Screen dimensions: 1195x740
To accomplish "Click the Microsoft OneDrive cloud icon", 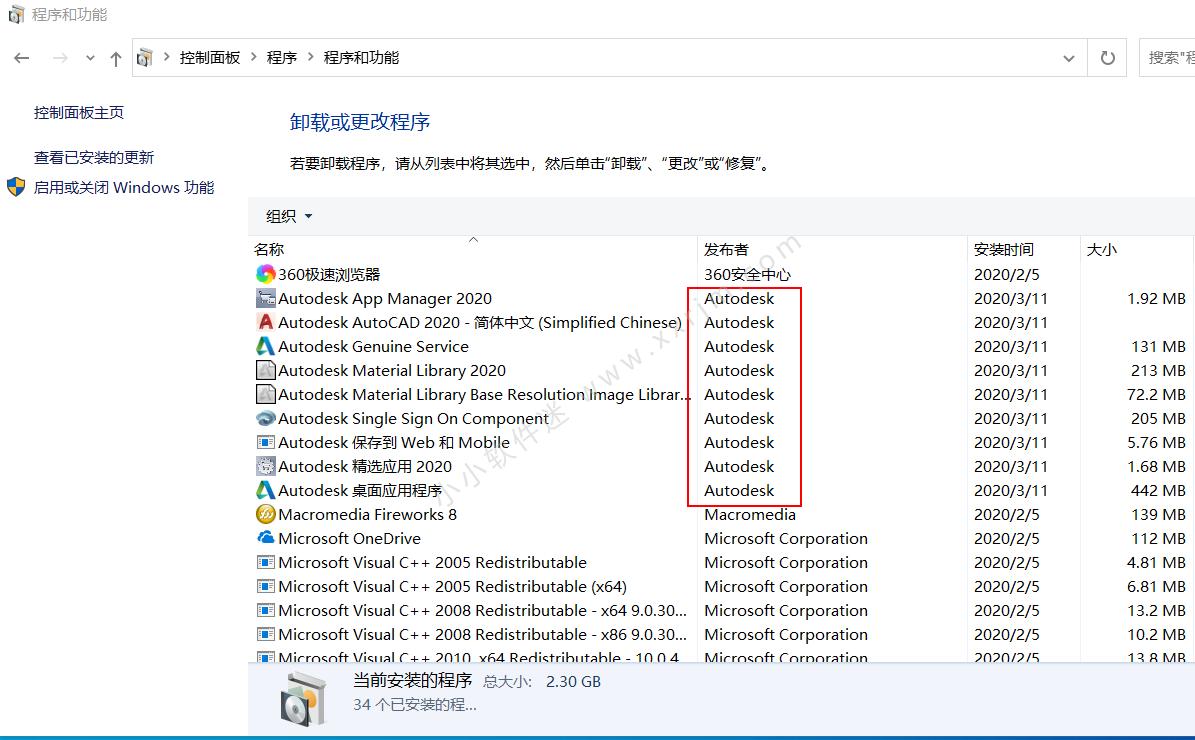I will (x=264, y=538).
